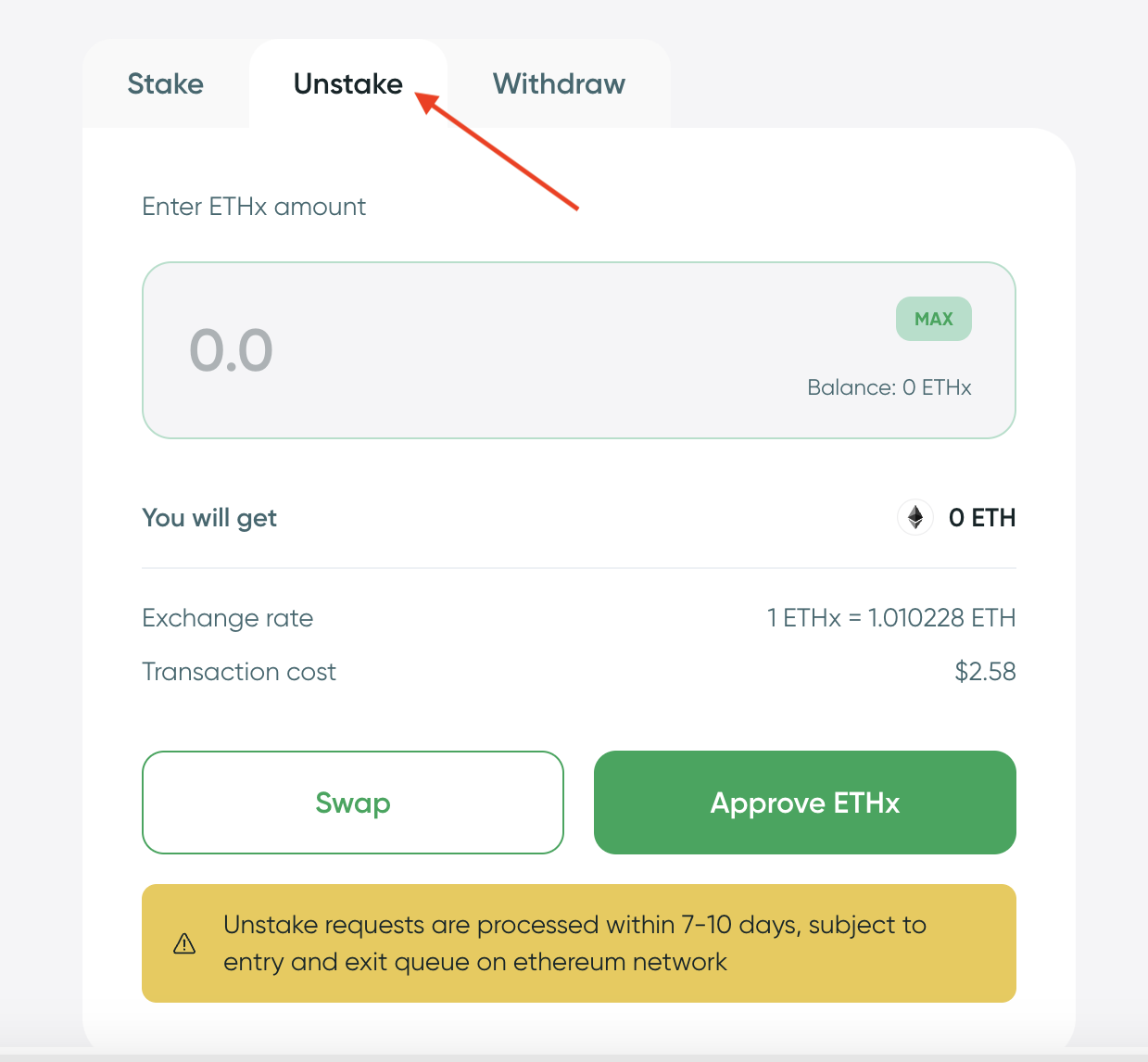Click the Approve ETHx button
The image size is (1148, 1062).
click(x=805, y=803)
